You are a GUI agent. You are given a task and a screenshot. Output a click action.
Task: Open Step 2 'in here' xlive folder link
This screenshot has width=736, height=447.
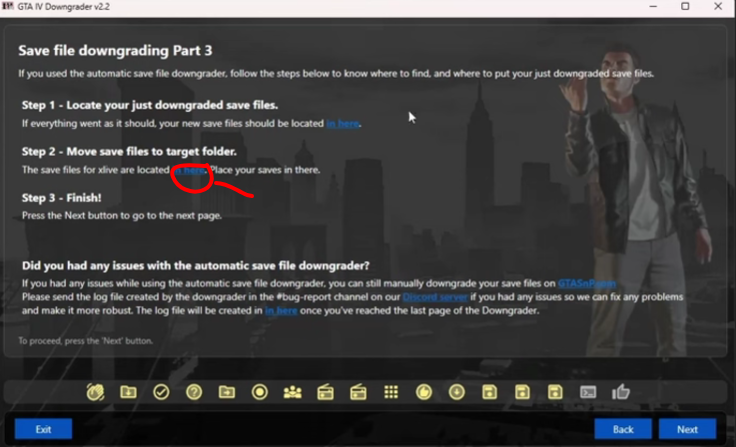[190, 170]
